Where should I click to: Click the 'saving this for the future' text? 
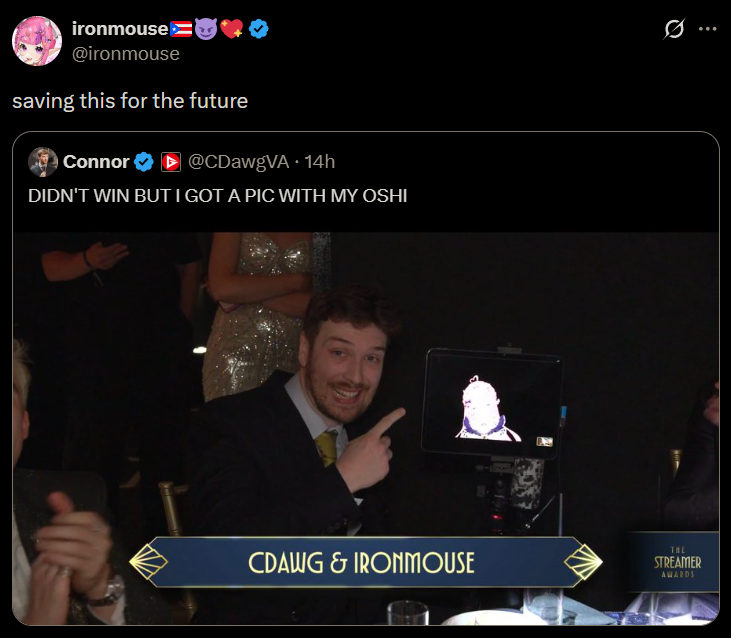click(130, 101)
